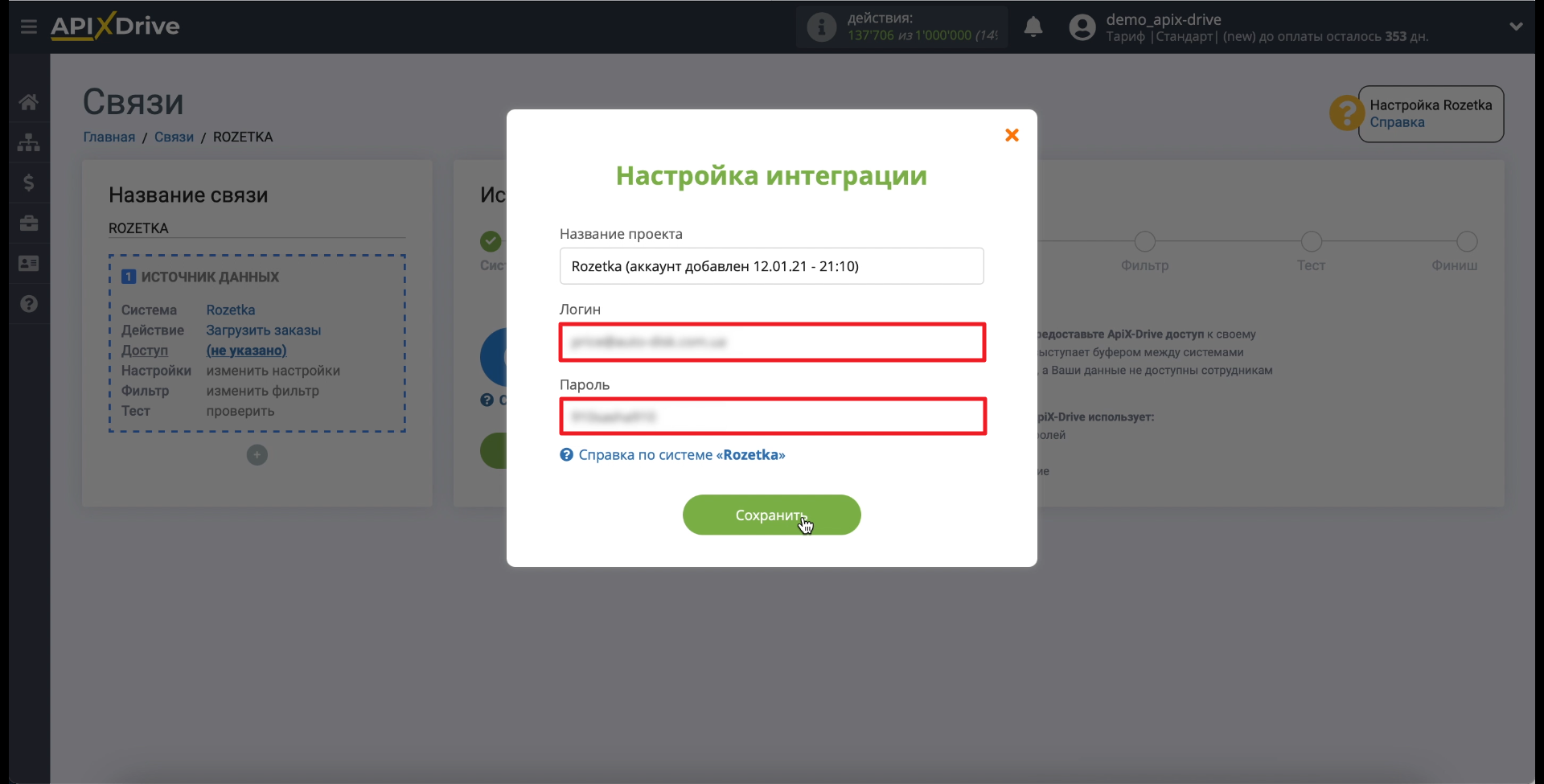The width and height of the screenshot is (1544, 784).
Task: Click the Финиш step circle
Action: tap(1467, 241)
